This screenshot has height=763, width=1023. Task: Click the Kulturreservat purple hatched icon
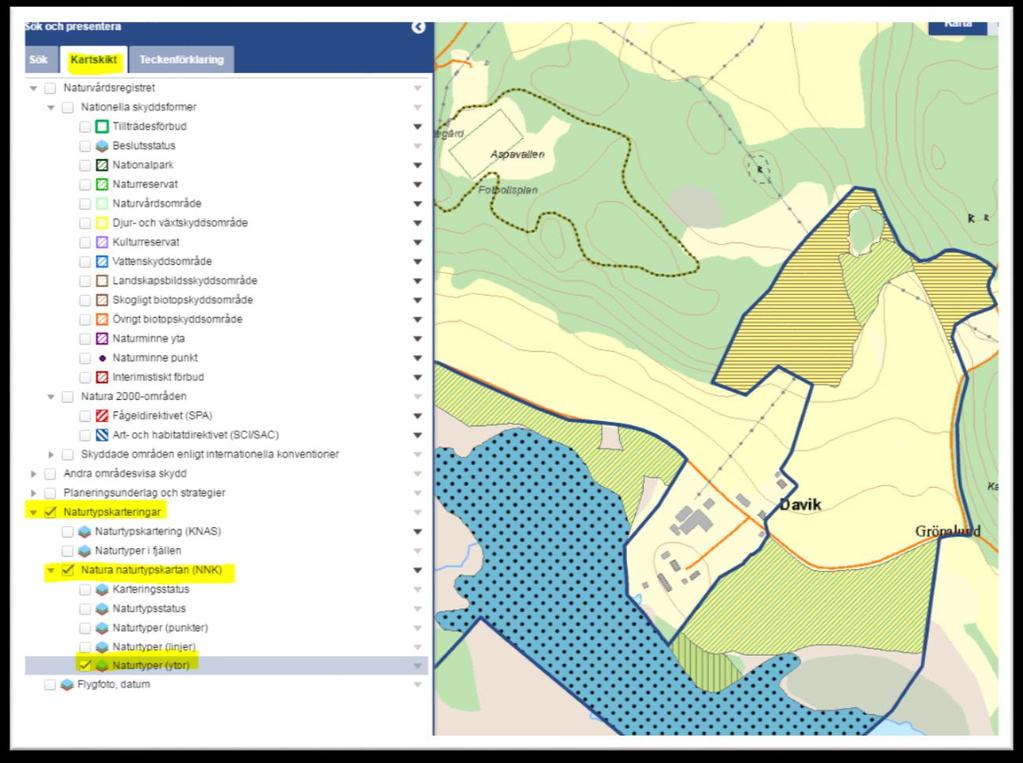point(102,242)
